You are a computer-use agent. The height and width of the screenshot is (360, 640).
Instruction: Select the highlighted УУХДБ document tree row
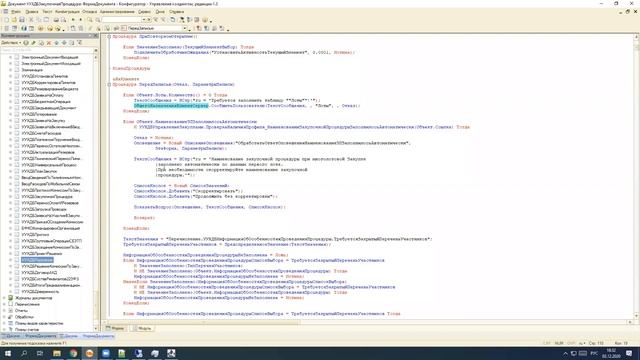click(37, 260)
